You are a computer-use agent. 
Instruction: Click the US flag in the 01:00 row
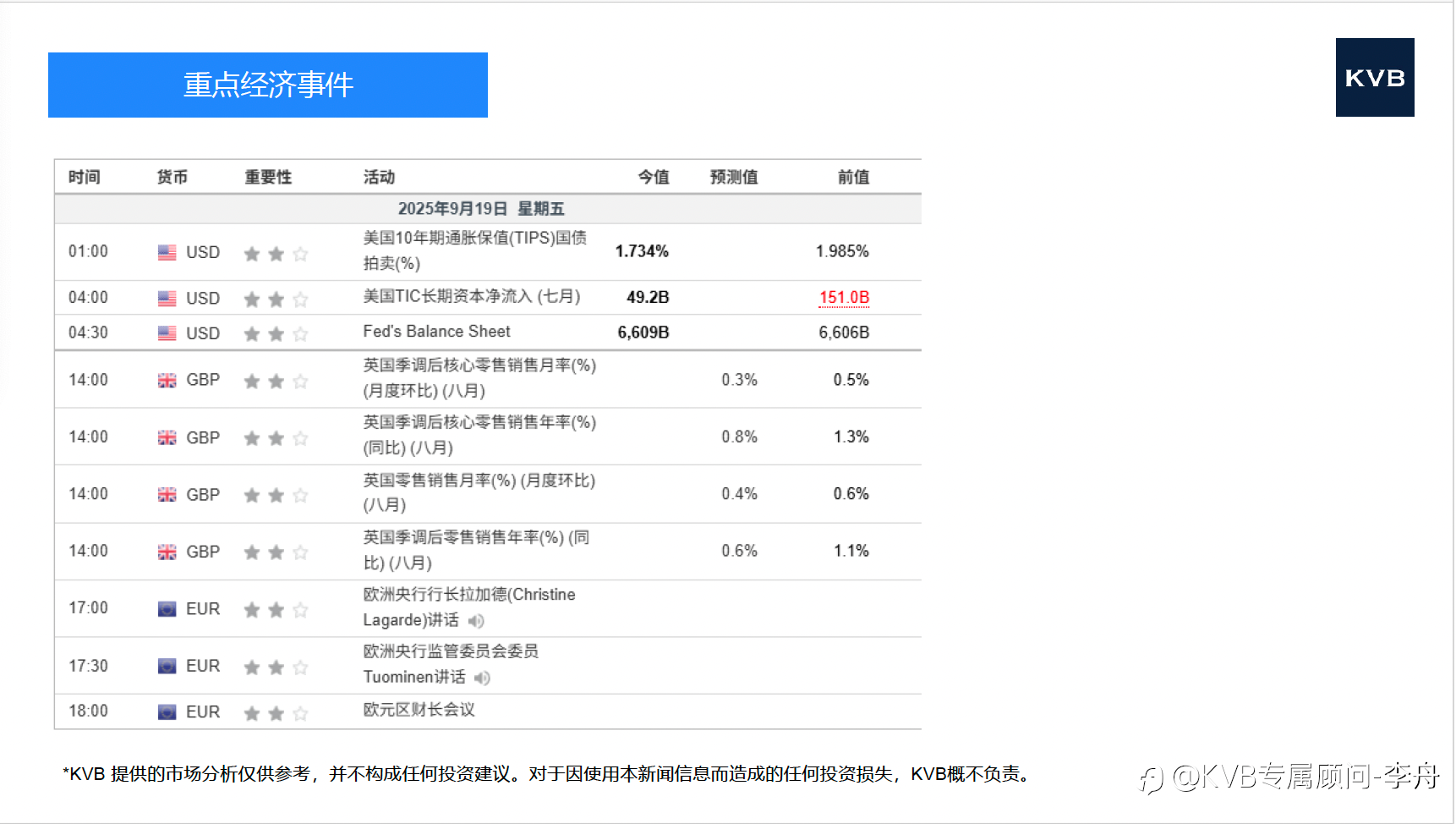(167, 252)
